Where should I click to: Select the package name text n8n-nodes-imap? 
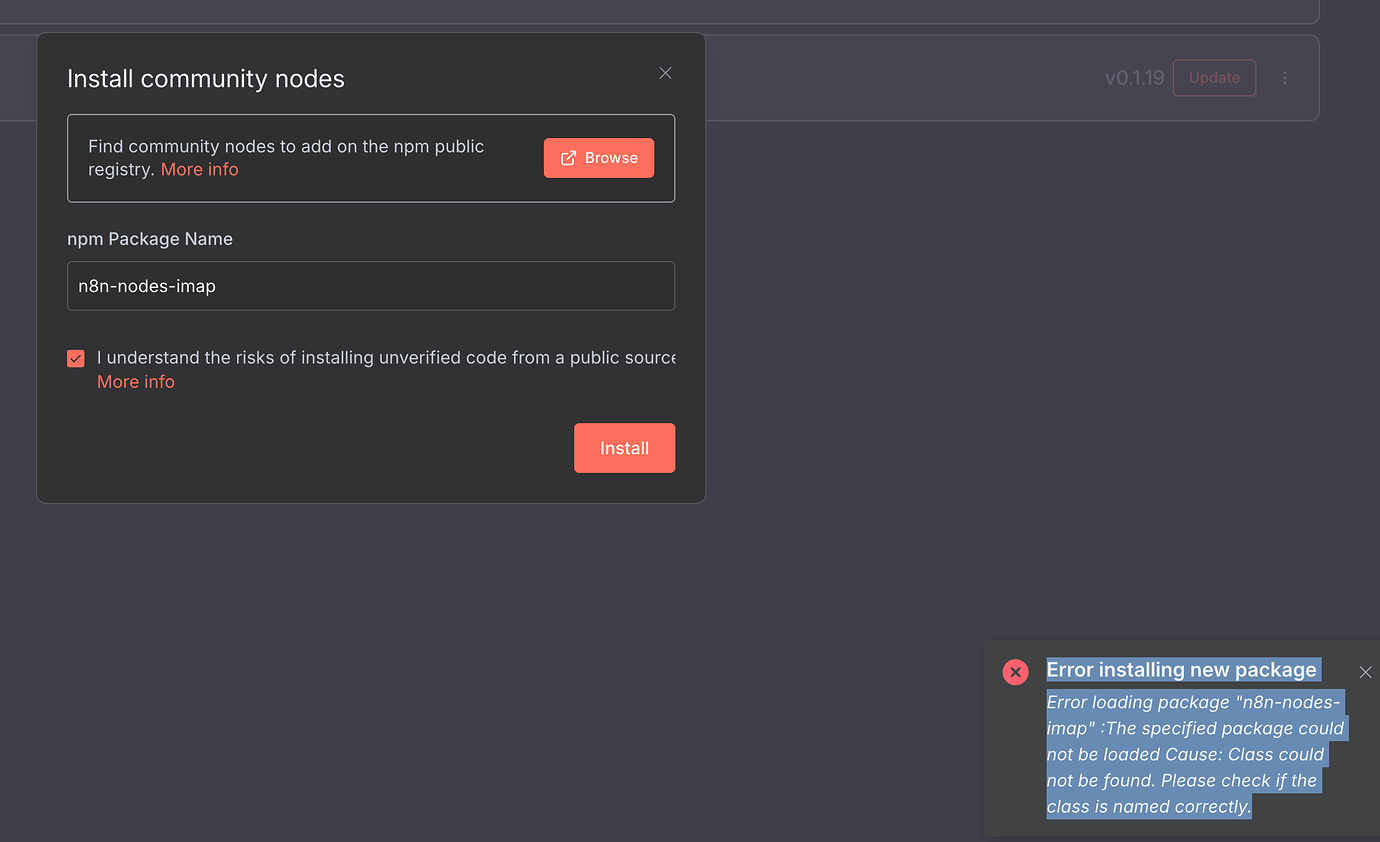coord(146,285)
